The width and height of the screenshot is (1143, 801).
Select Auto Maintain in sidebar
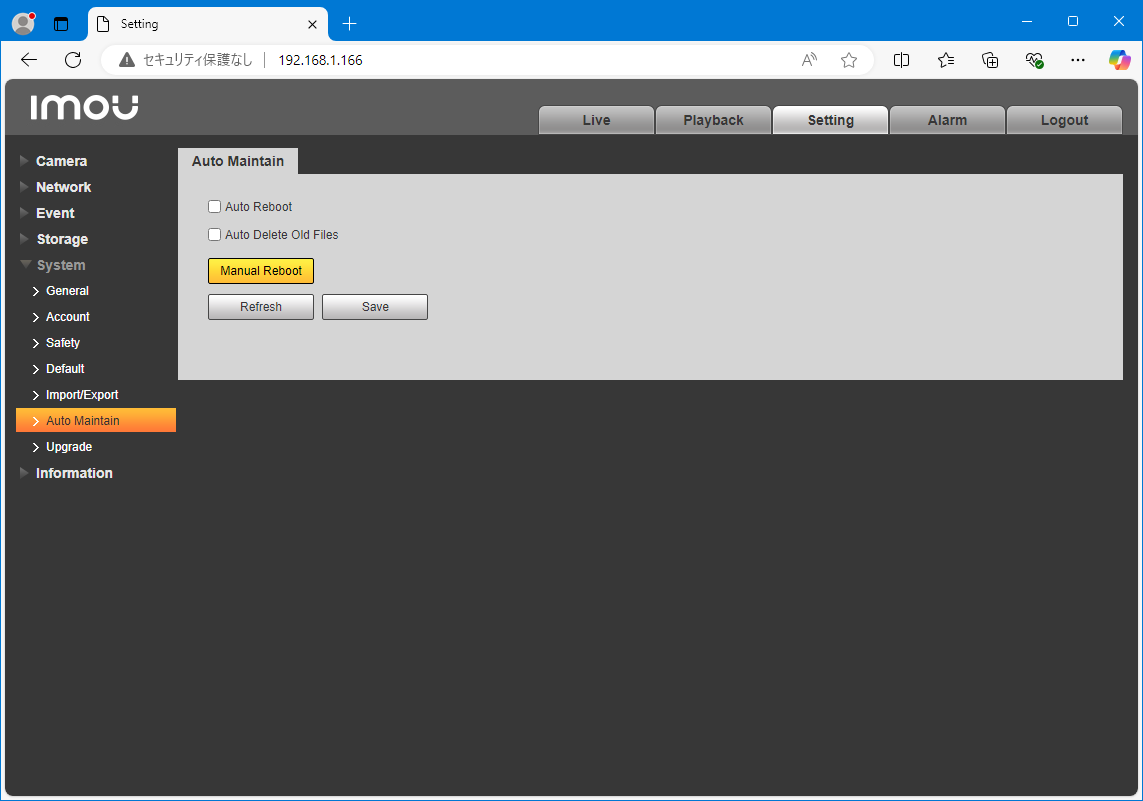coord(96,421)
